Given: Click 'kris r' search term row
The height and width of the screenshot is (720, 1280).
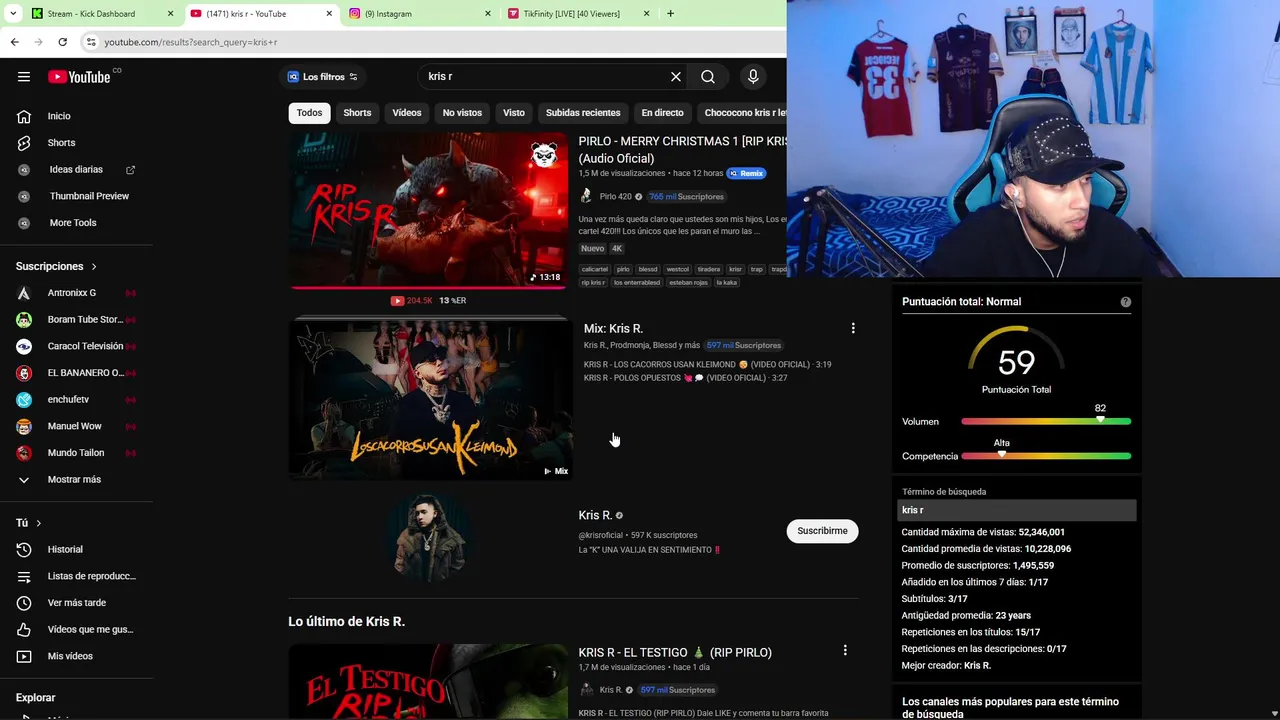Looking at the screenshot, I should [1016, 510].
